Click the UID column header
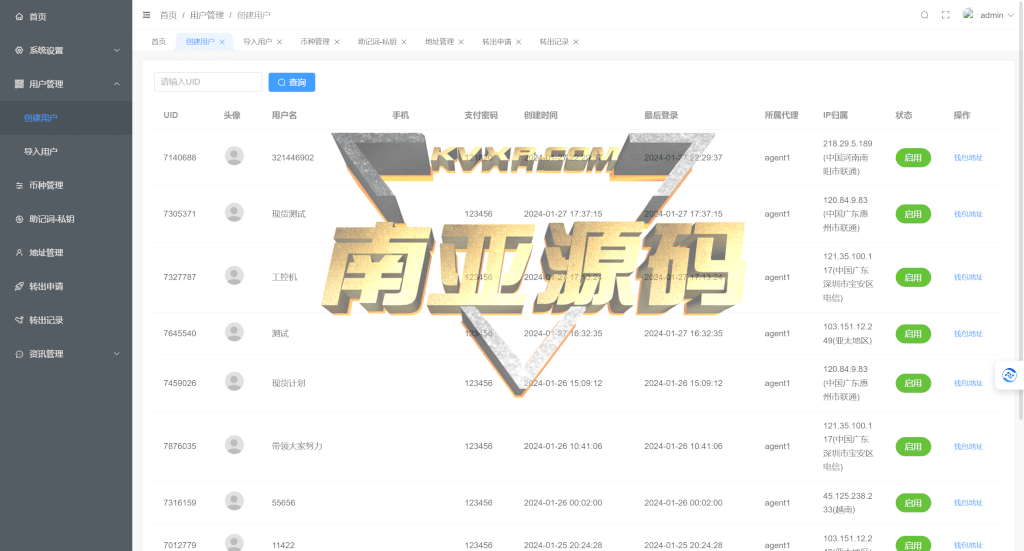The image size is (1024, 551). coord(170,116)
